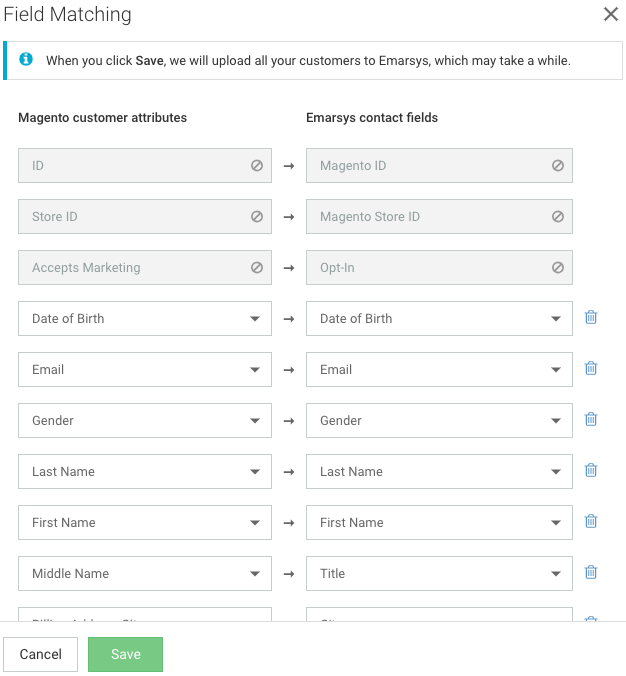Image resolution: width=626 pixels, height=676 pixels.
Task: Open the Magento Gender attribute dropdown
Action: tap(145, 420)
